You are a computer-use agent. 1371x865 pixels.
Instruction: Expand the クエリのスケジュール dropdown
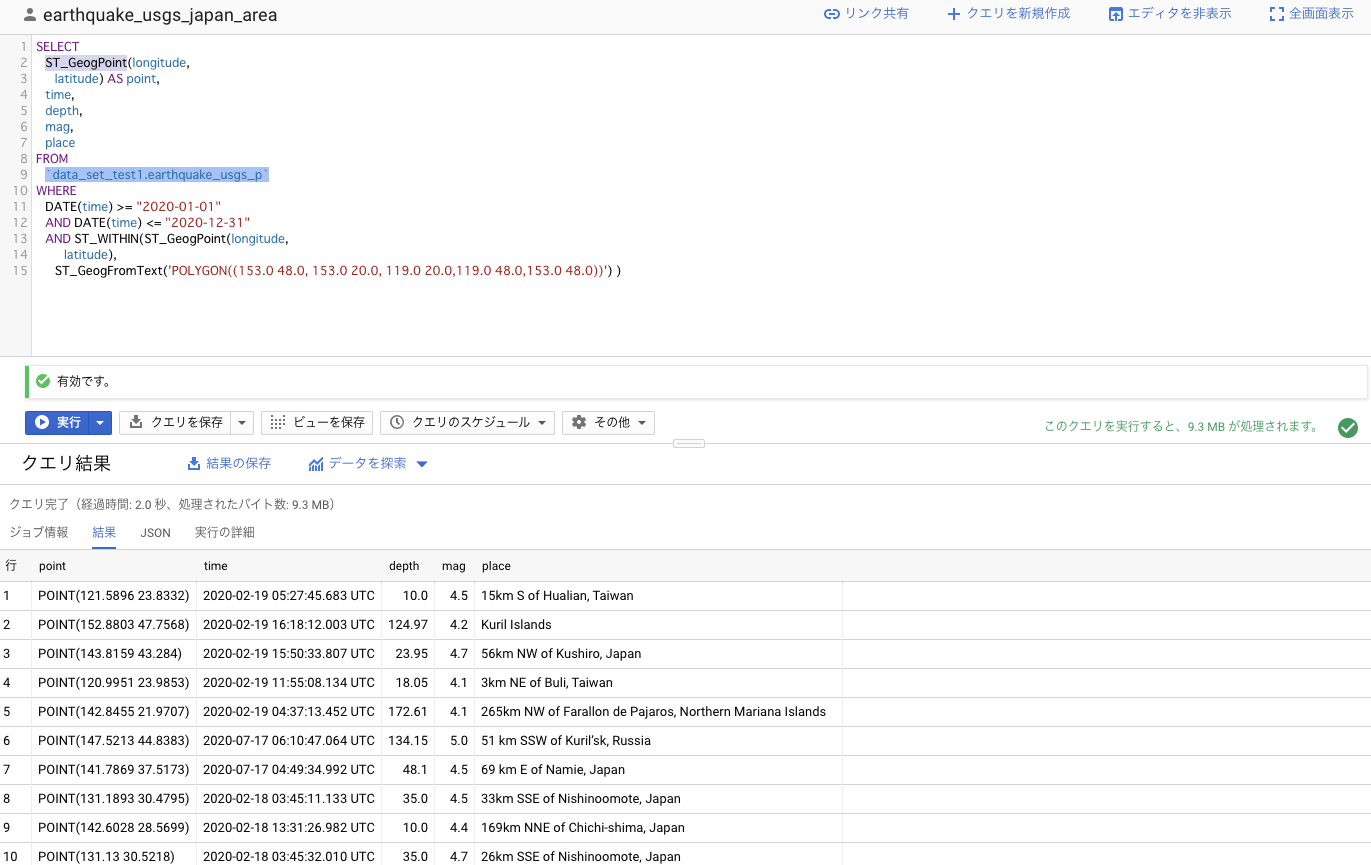(x=540, y=422)
